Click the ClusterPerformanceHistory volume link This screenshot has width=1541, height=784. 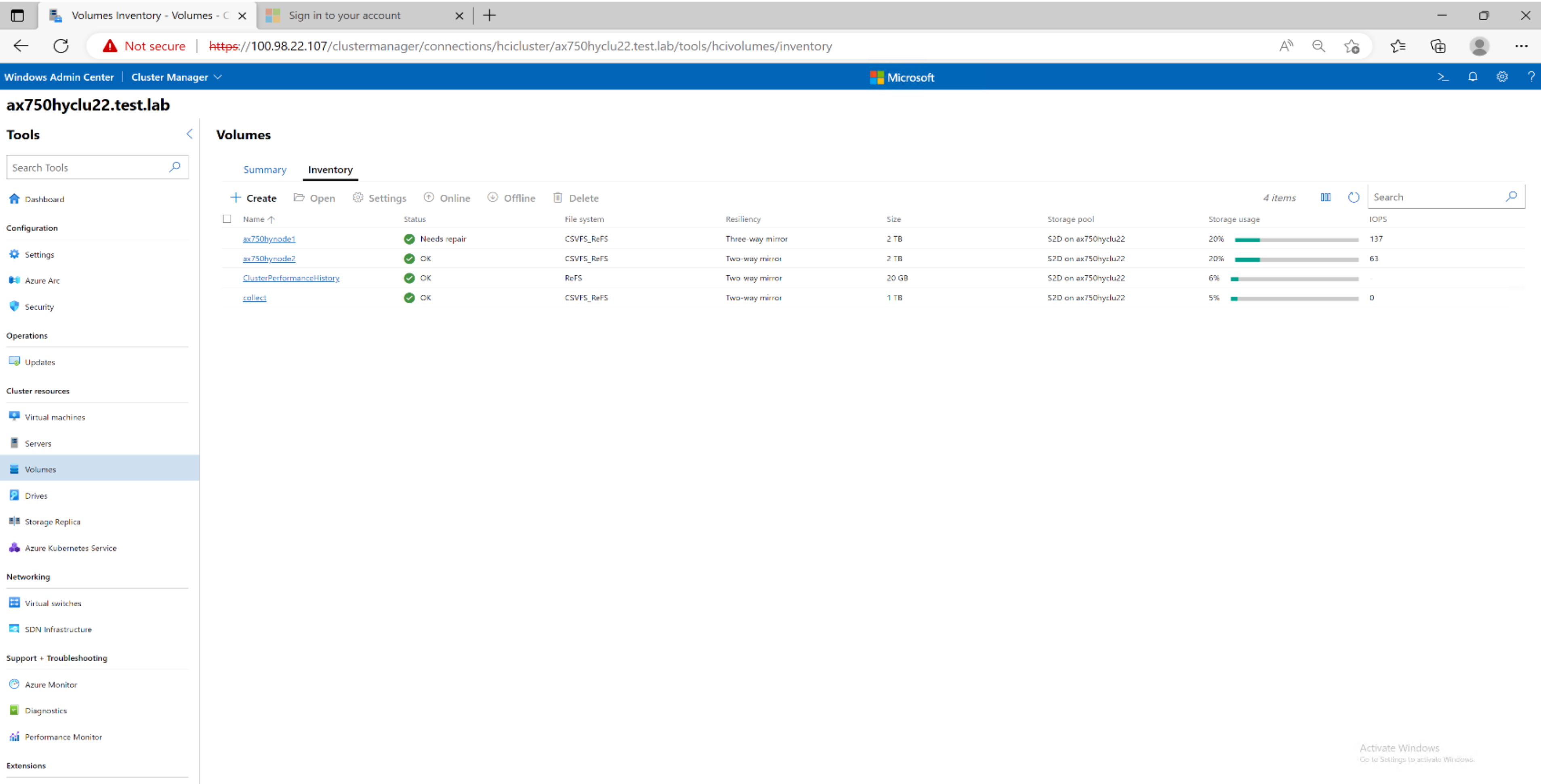coord(290,278)
